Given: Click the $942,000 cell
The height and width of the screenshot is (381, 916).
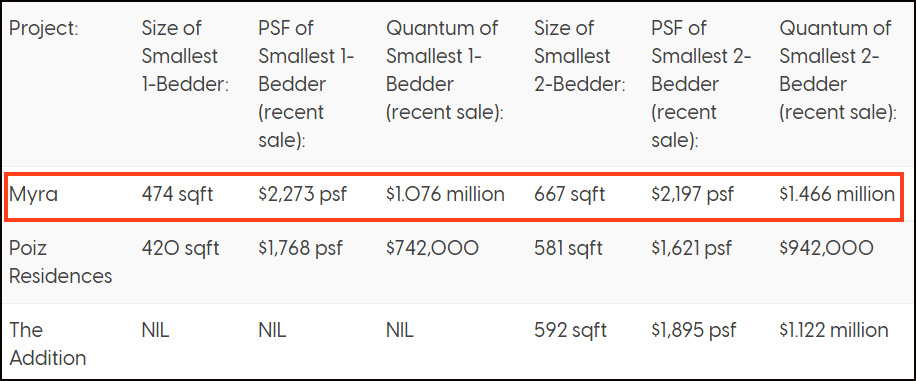Looking at the screenshot, I should [x=827, y=248].
